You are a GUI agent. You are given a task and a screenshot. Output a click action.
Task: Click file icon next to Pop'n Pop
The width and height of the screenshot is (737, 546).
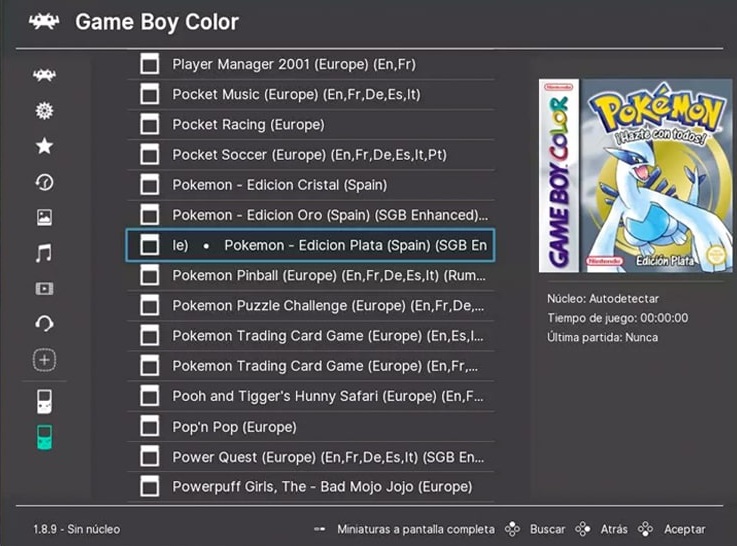click(x=149, y=427)
